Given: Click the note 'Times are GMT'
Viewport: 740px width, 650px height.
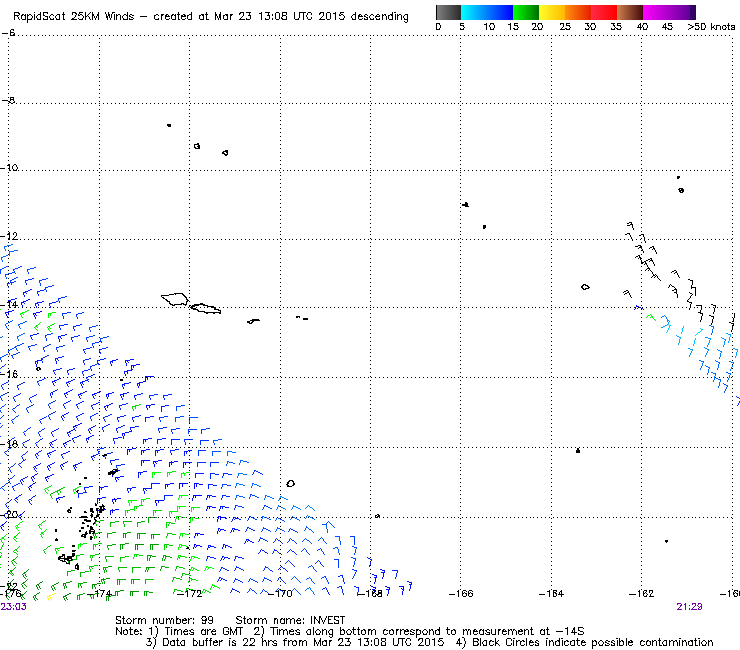Looking at the screenshot, I should [203, 631].
